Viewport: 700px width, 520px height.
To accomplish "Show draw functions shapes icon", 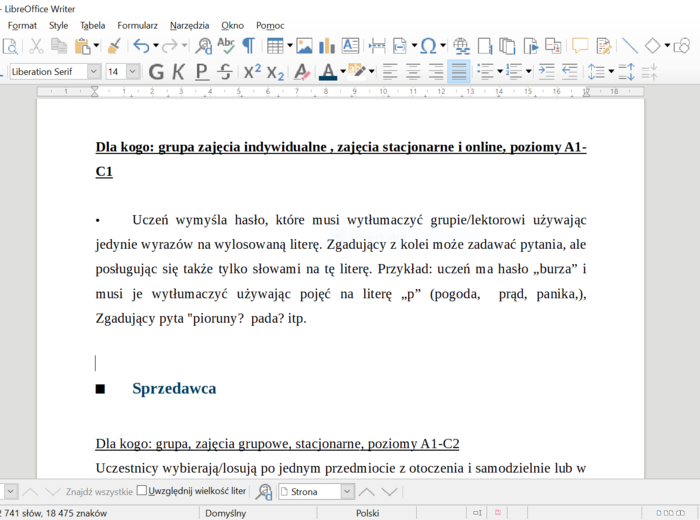I will tap(682, 46).
